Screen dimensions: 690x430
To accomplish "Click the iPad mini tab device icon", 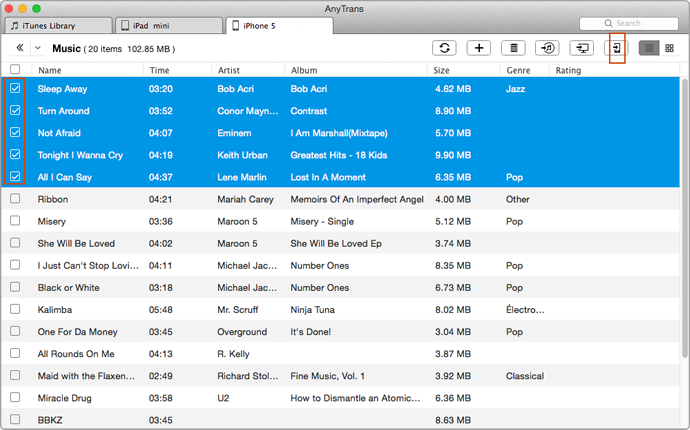I will [125, 26].
